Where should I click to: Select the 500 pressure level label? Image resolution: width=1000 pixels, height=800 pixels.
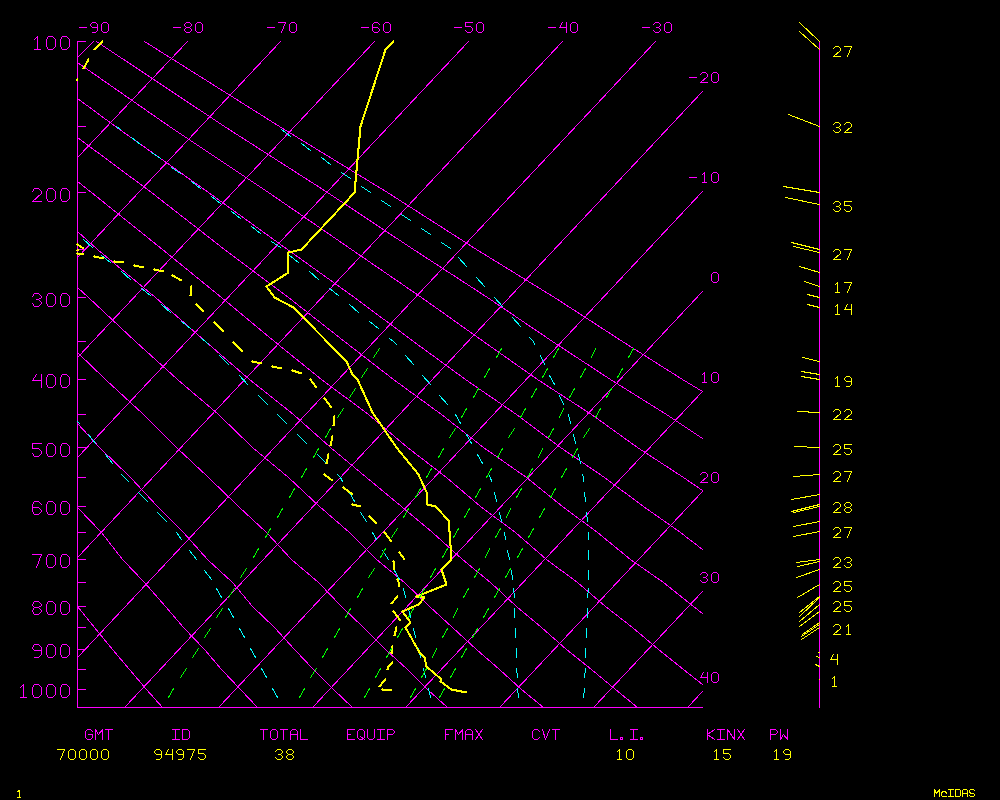(48, 451)
